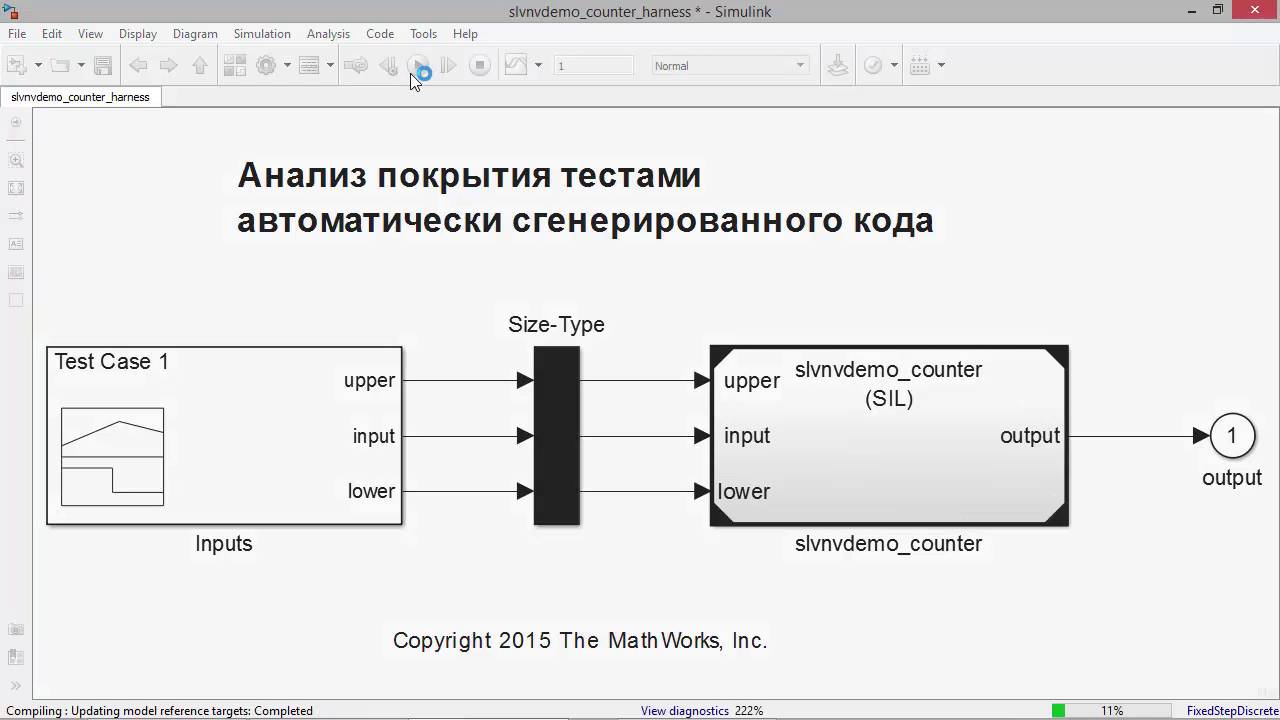Click the Compiling status message
The height and width of the screenshot is (720, 1280).
[x=160, y=711]
